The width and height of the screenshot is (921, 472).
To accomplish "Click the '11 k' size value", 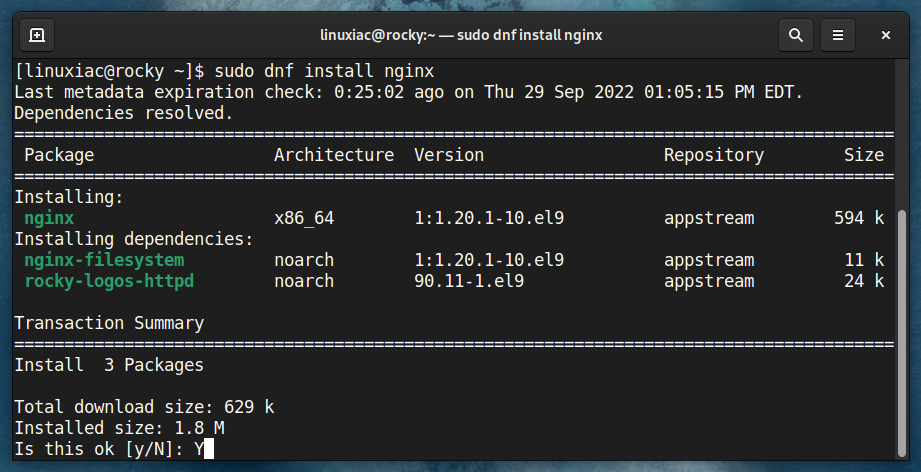I will [x=863, y=260].
